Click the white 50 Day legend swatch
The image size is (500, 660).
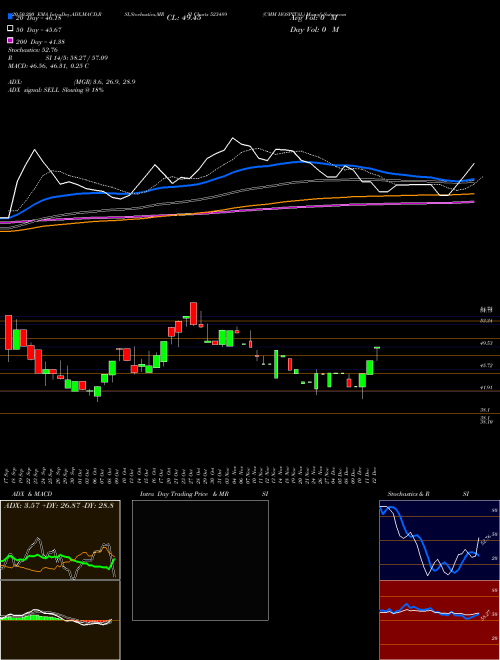10,29
